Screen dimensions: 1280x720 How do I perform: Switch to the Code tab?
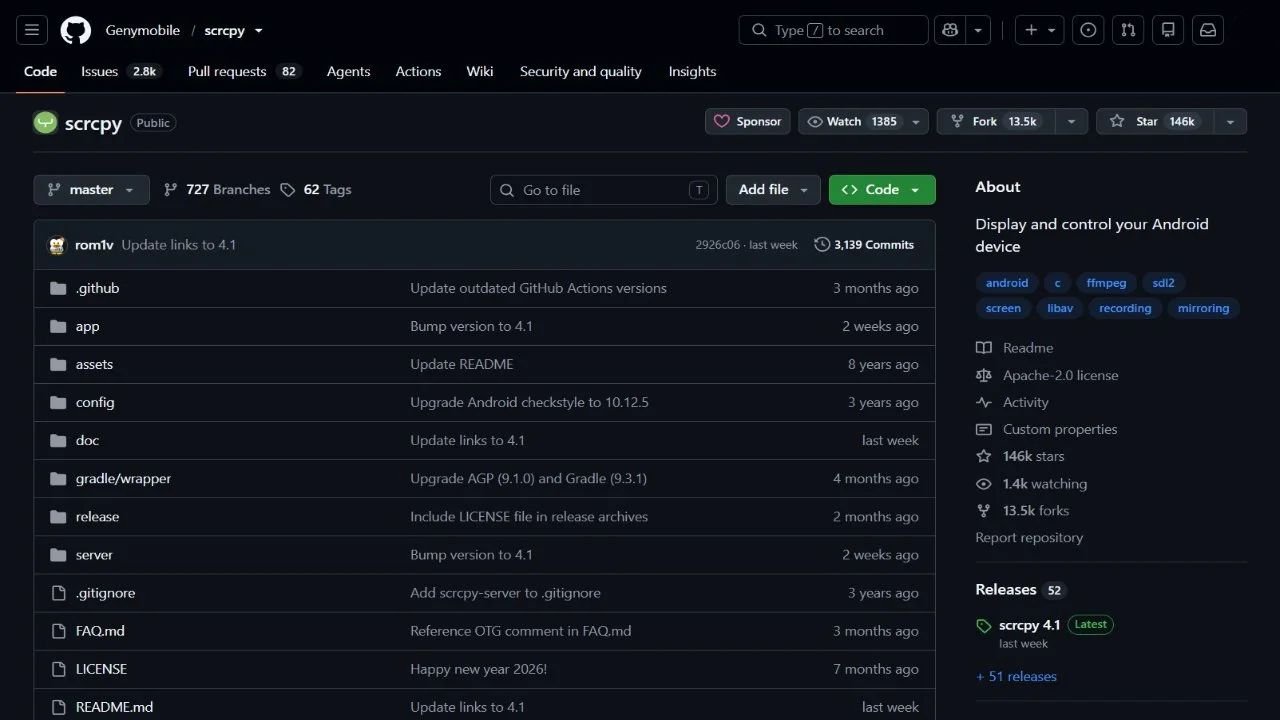40,72
